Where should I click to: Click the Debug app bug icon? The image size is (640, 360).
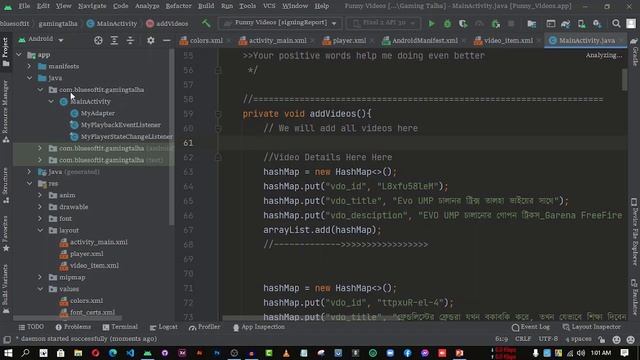click(x=447, y=24)
